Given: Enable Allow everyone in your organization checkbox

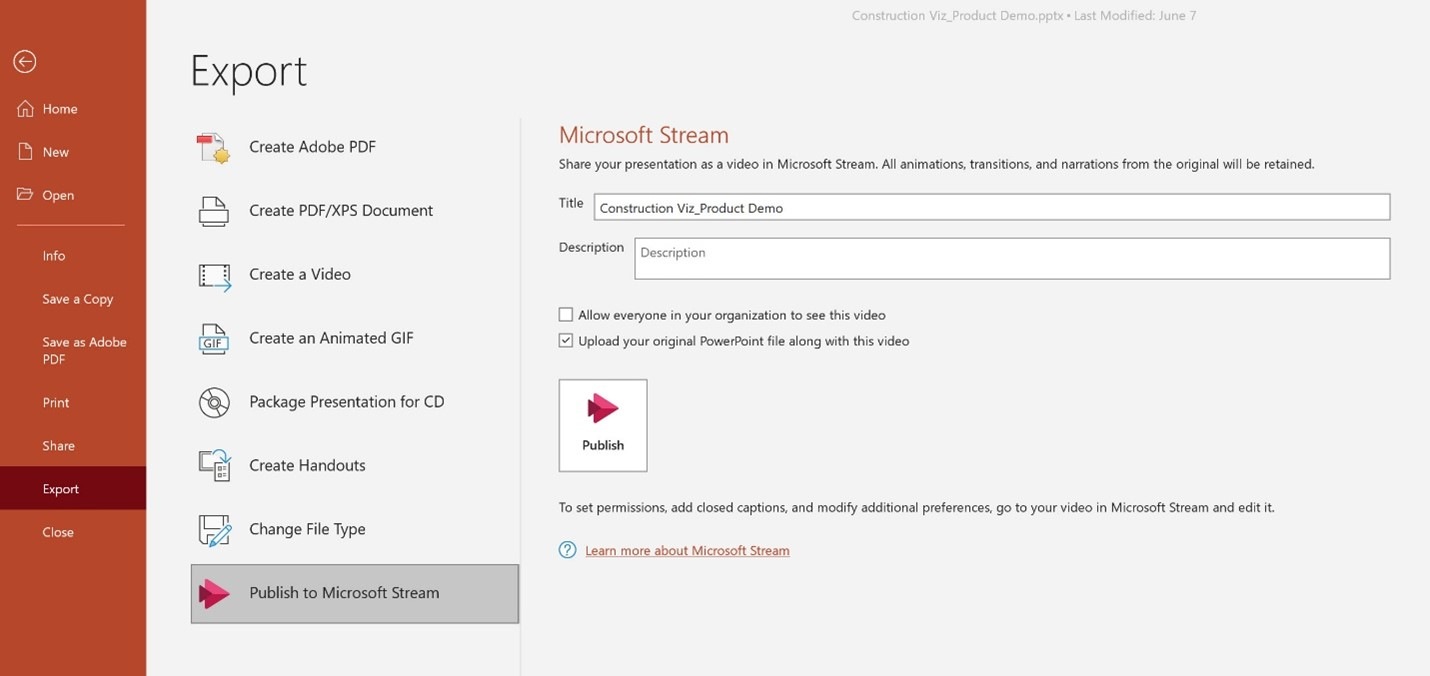Looking at the screenshot, I should tap(566, 315).
